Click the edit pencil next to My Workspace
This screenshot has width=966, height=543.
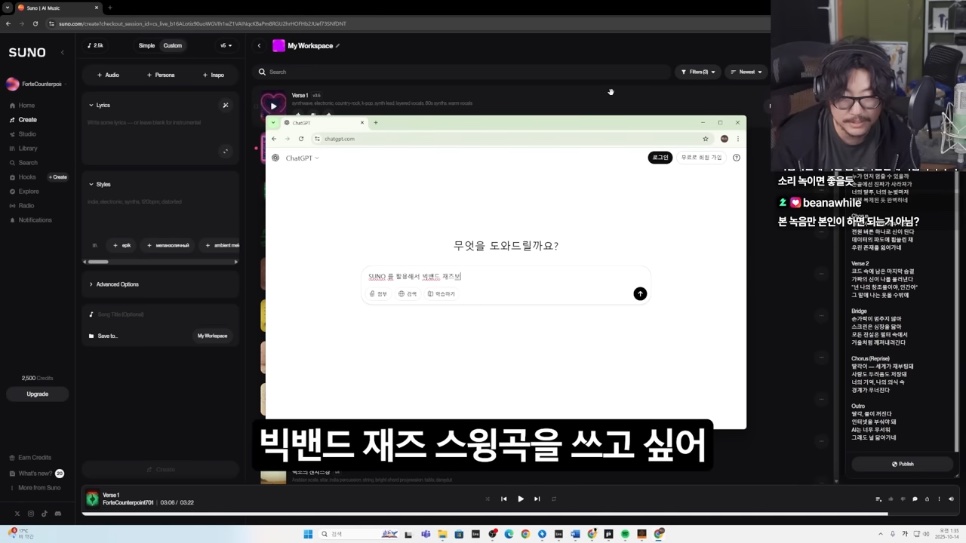pos(338,46)
